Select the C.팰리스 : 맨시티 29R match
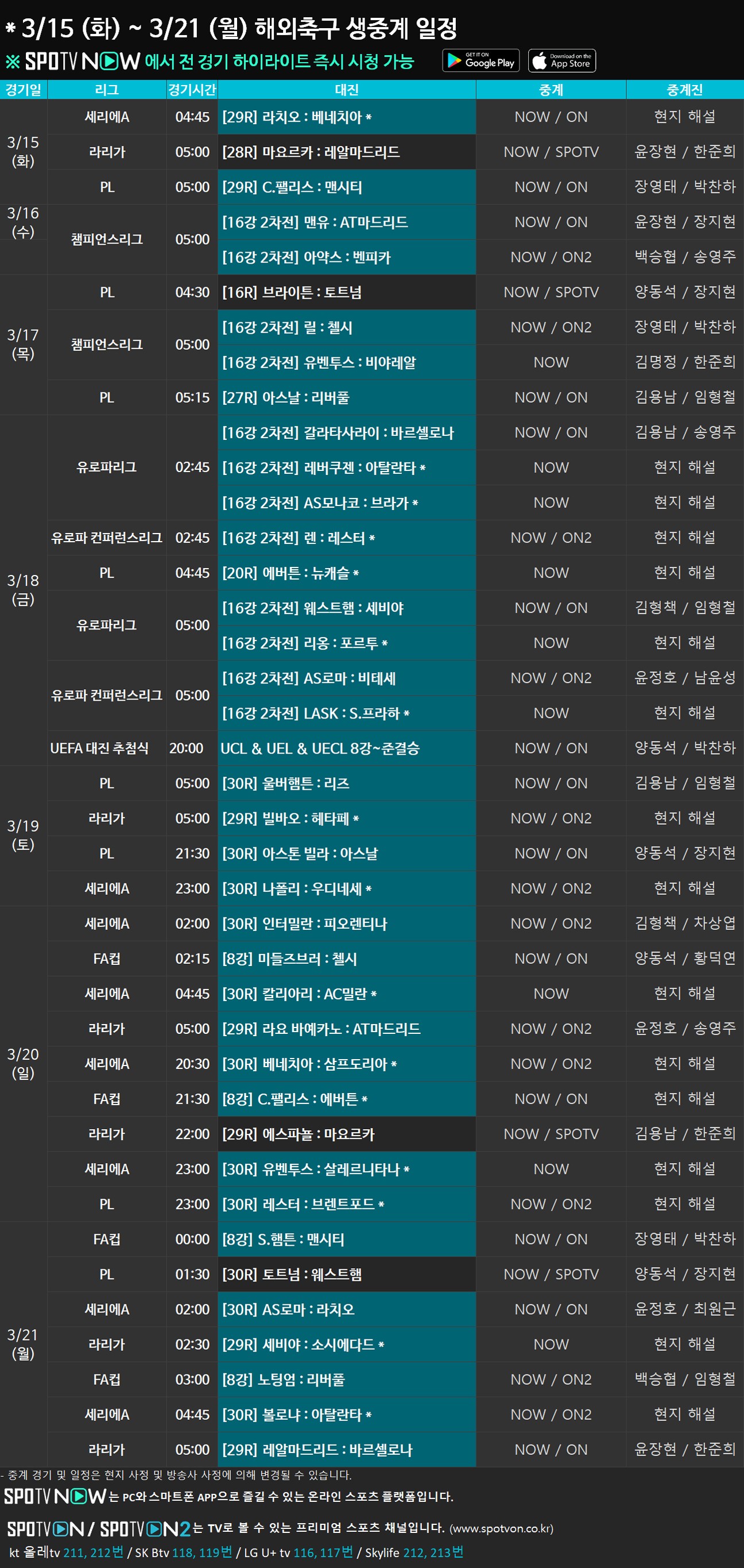 pos(347,187)
